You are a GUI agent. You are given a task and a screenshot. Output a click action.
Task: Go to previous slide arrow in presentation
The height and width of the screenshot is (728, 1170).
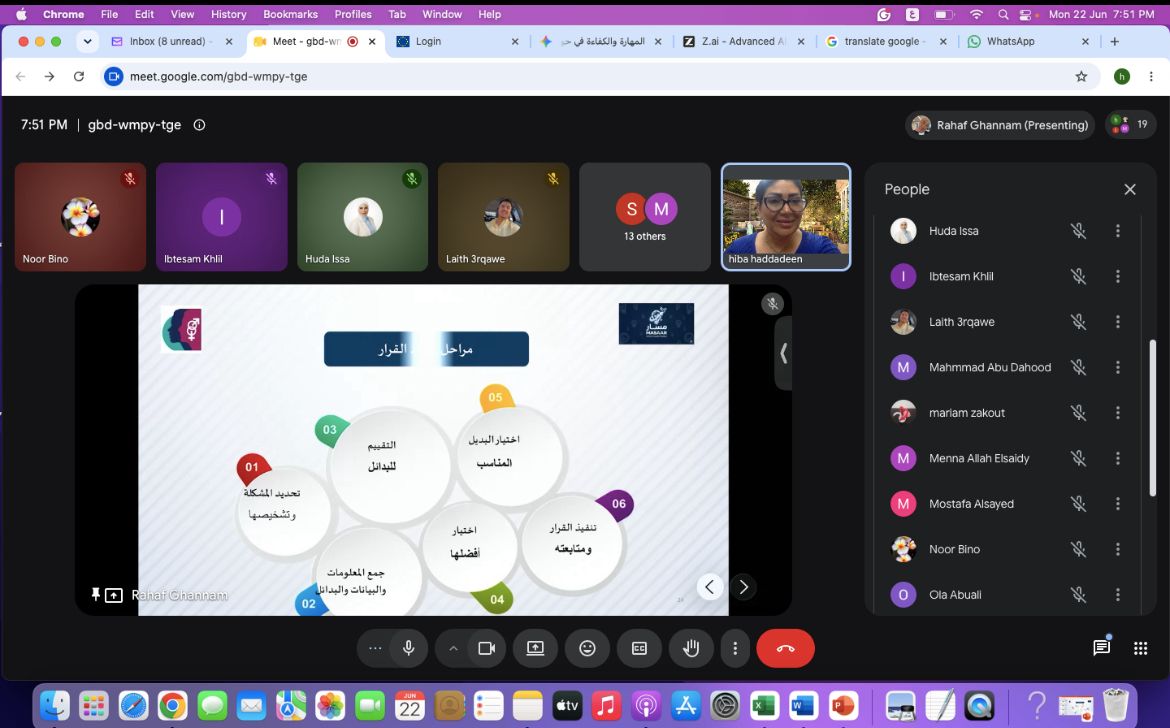(x=710, y=587)
